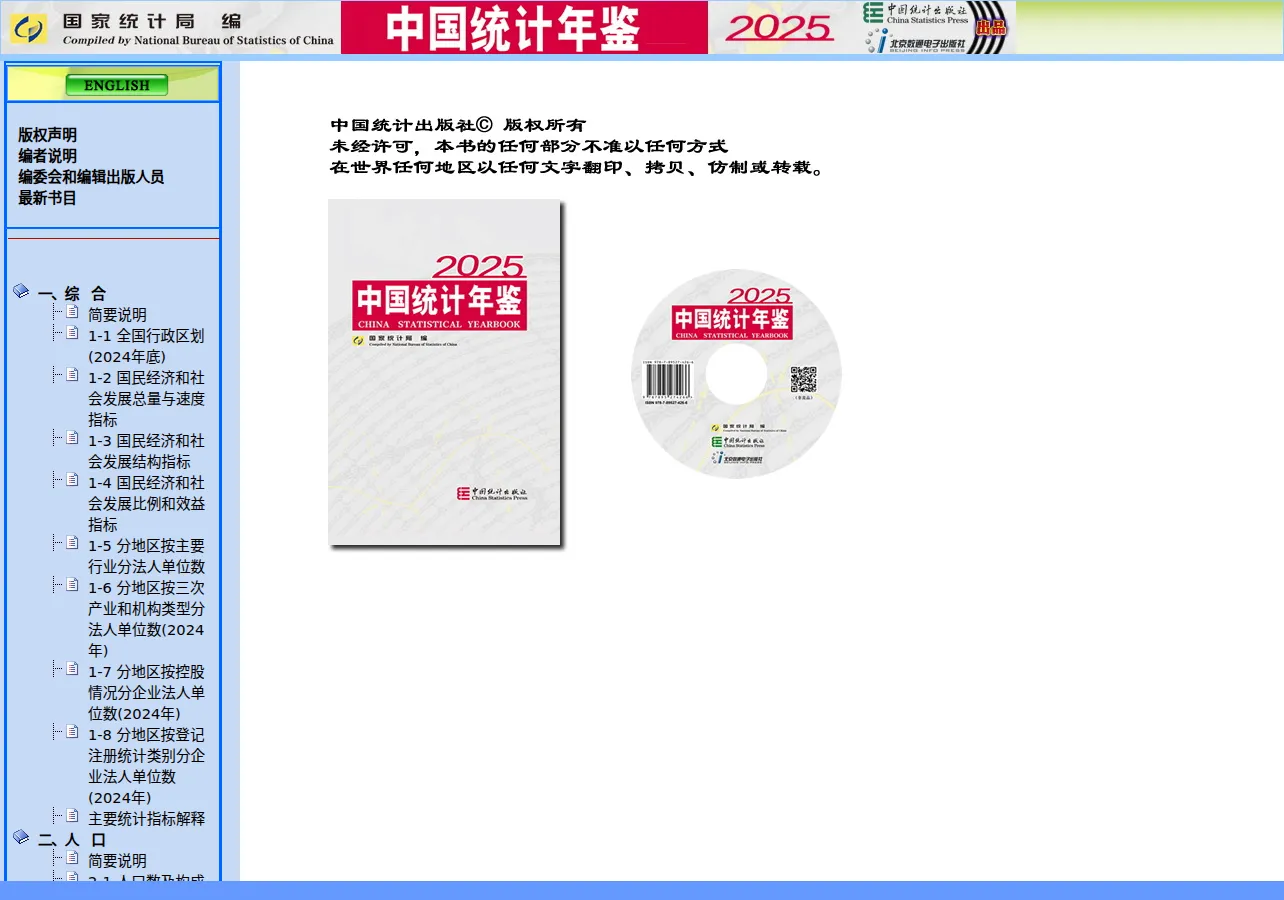1284x900 pixels.
Task: Click the 2025 year graphic in the header
Action: 780,28
